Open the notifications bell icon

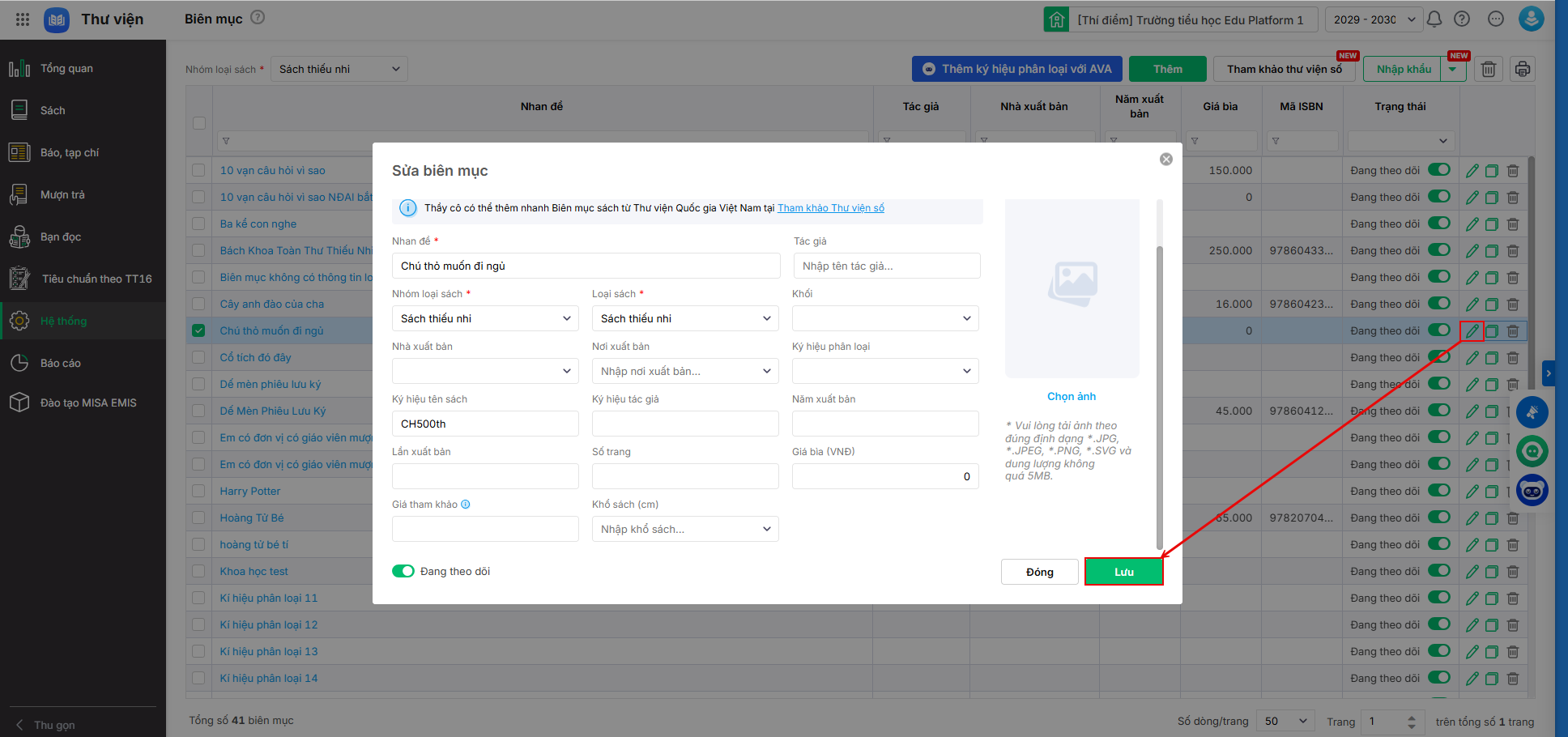1434,19
